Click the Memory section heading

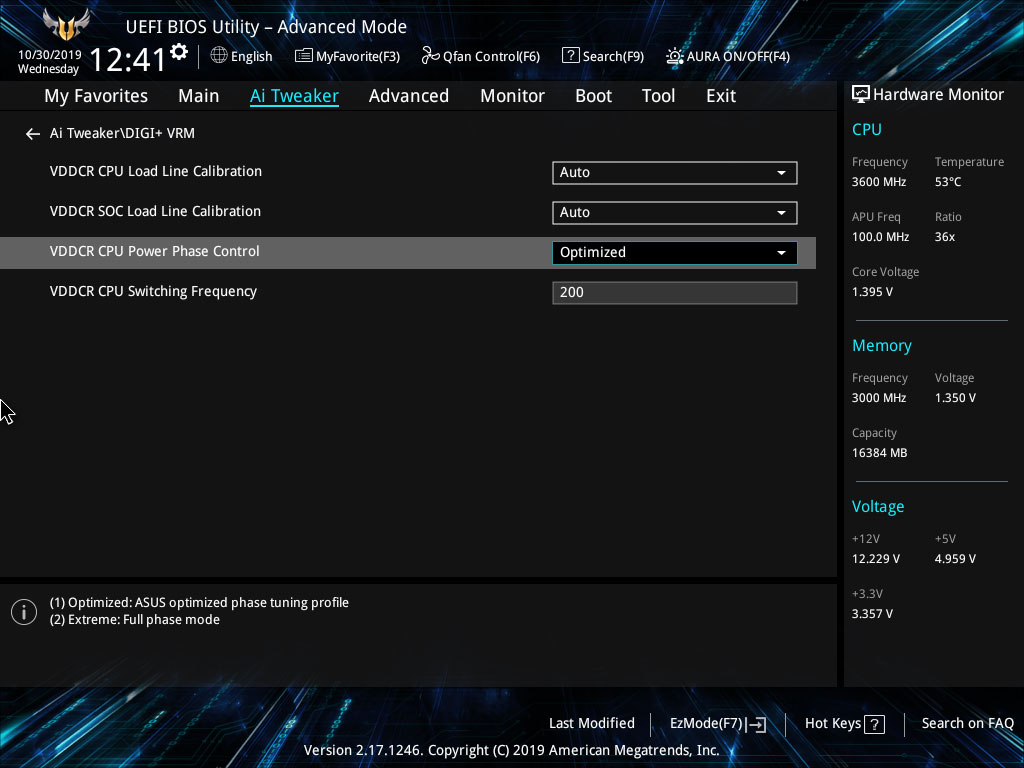(x=882, y=345)
